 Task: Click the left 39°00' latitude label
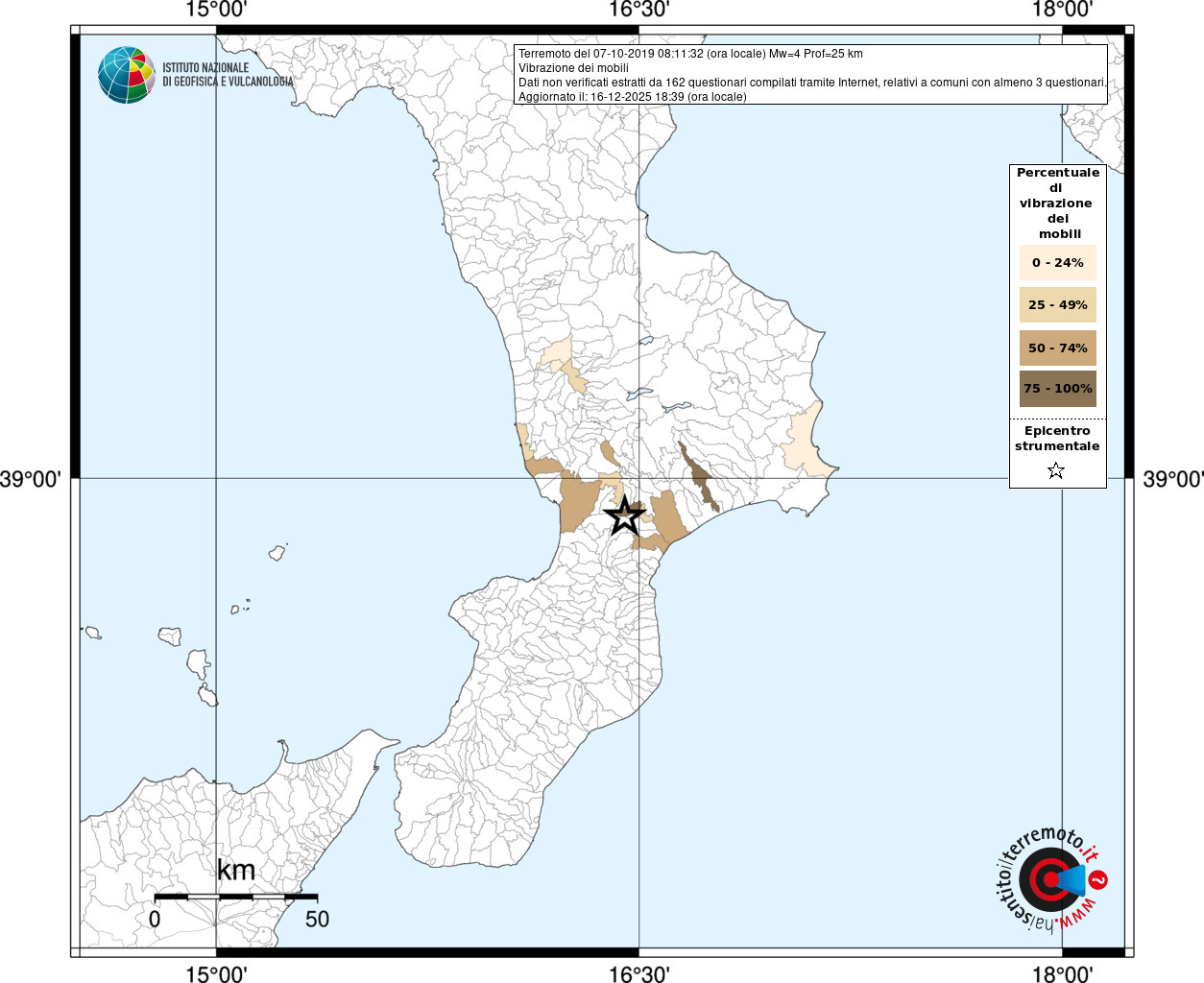(30, 478)
